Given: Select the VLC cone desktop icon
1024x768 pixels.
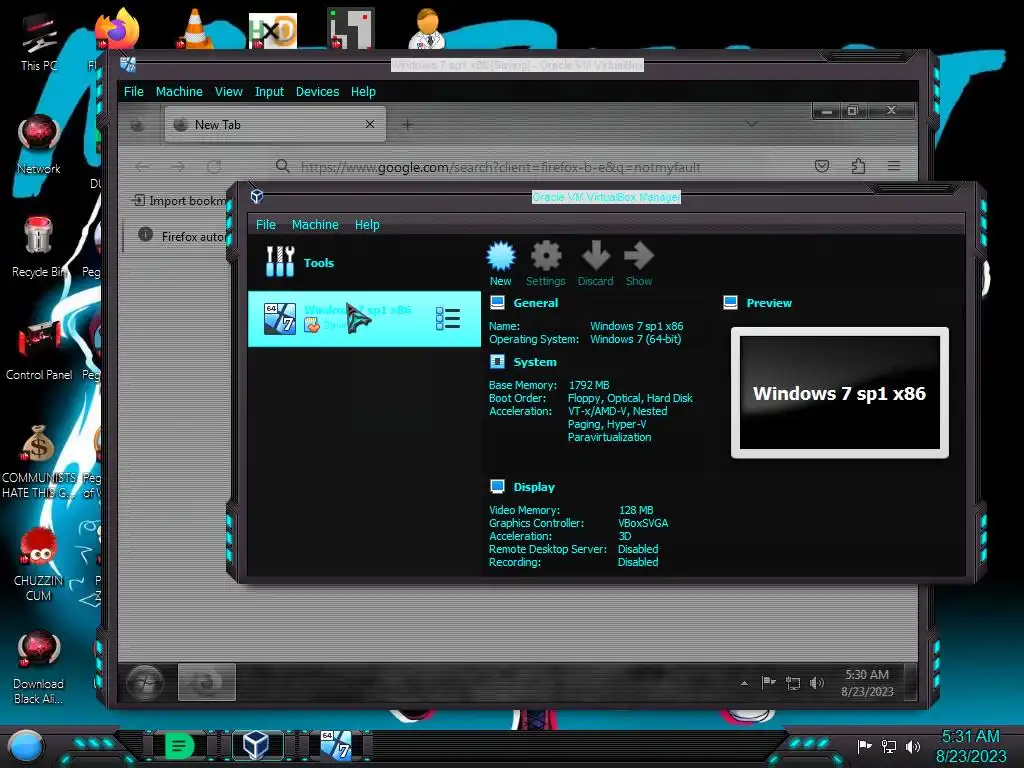Looking at the screenshot, I should pos(195,29).
